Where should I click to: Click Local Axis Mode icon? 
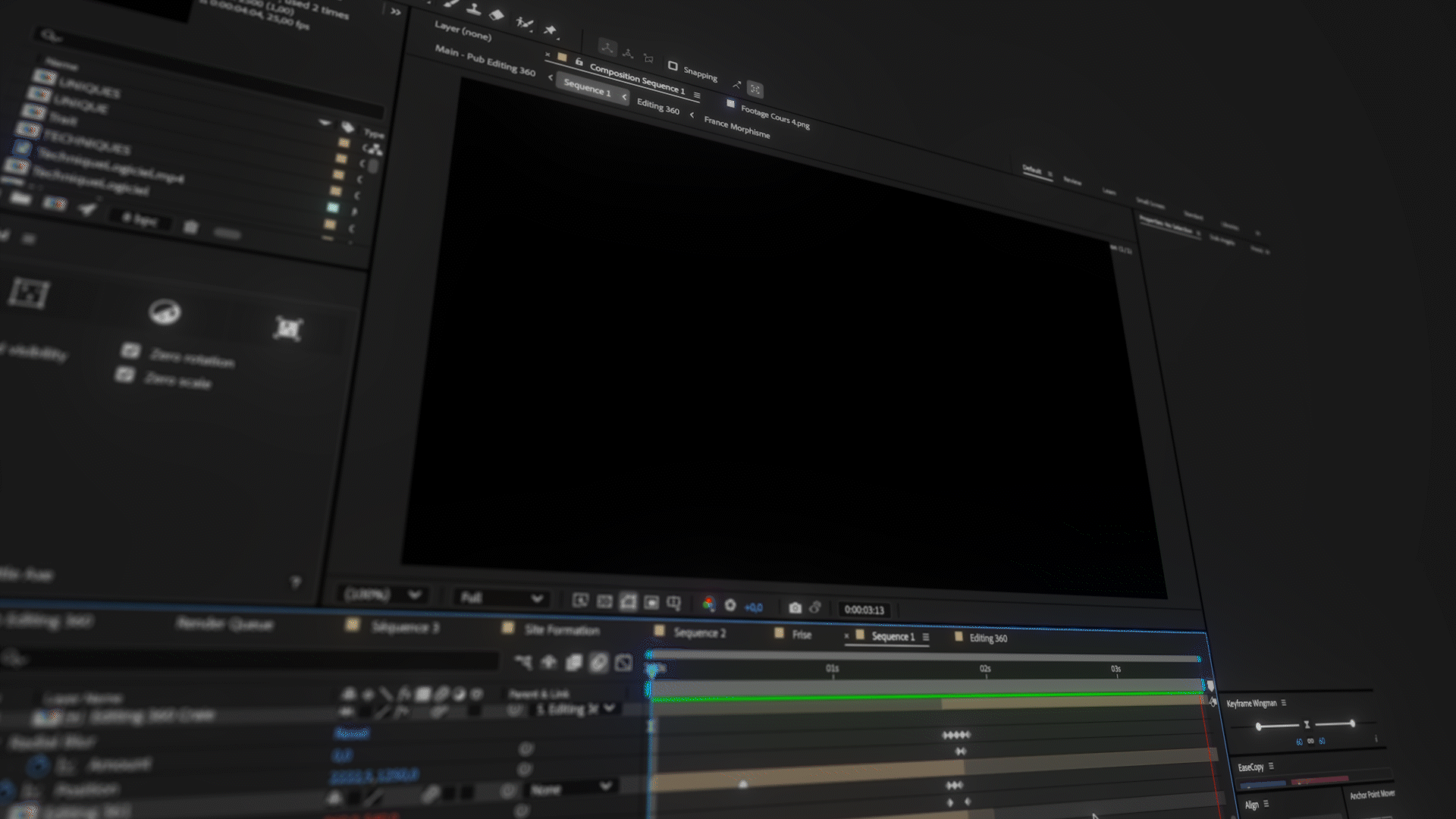(x=607, y=48)
